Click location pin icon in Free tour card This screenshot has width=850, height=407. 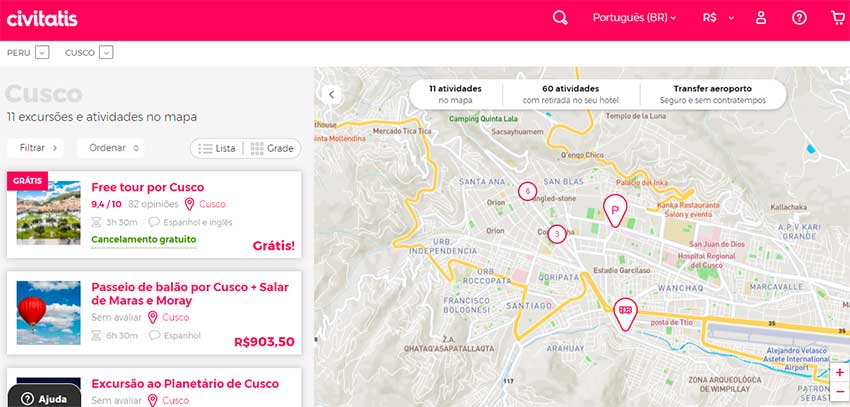(x=189, y=204)
